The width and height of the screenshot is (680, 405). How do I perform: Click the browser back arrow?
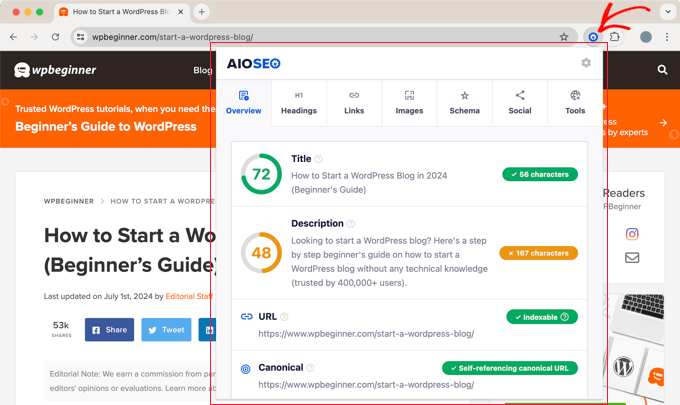coord(13,37)
